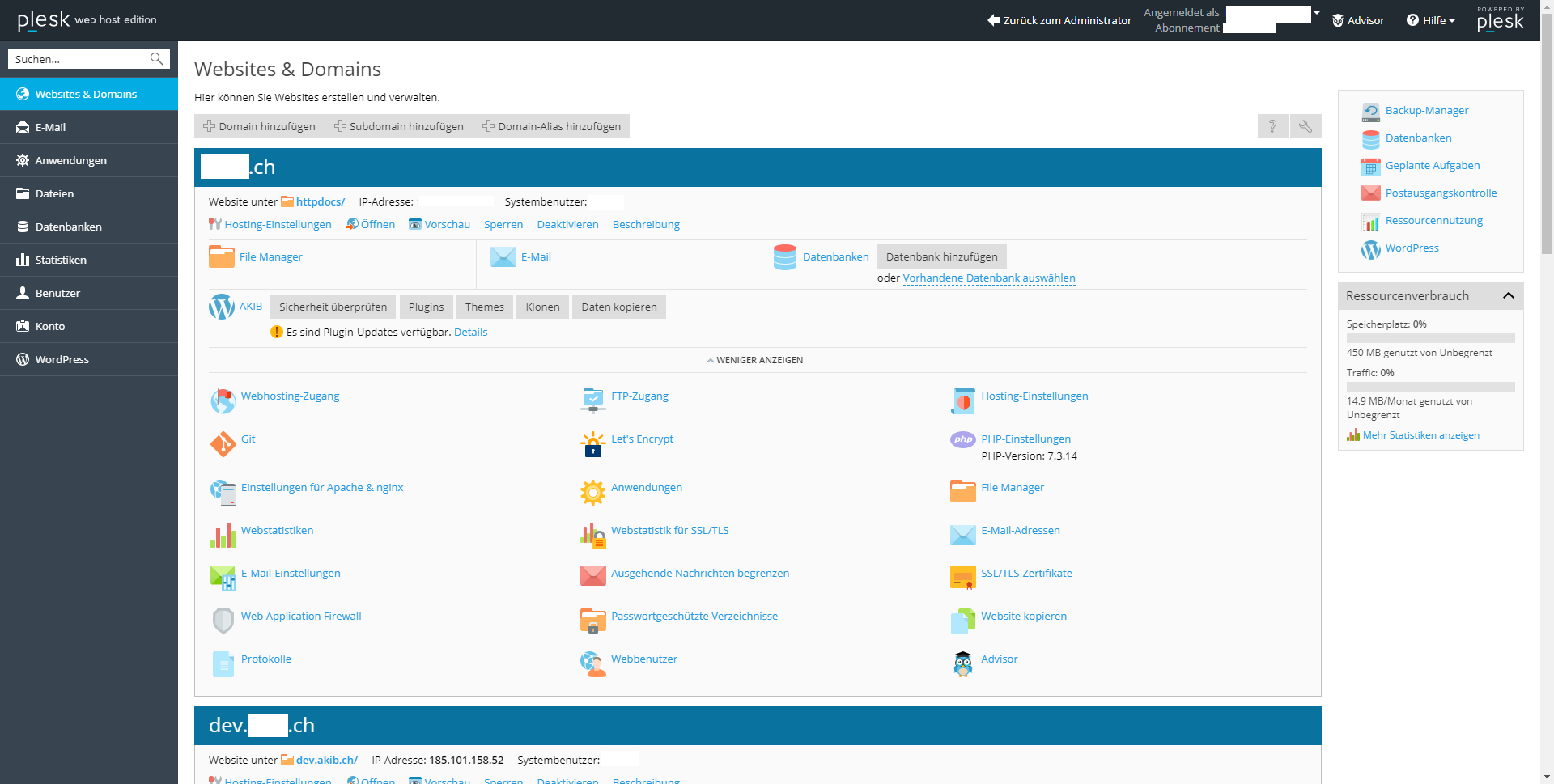Open Konto in the sidebar
Image resolution: width=1554 pixels, height=784 pixels.
click(x=89, y=326)
